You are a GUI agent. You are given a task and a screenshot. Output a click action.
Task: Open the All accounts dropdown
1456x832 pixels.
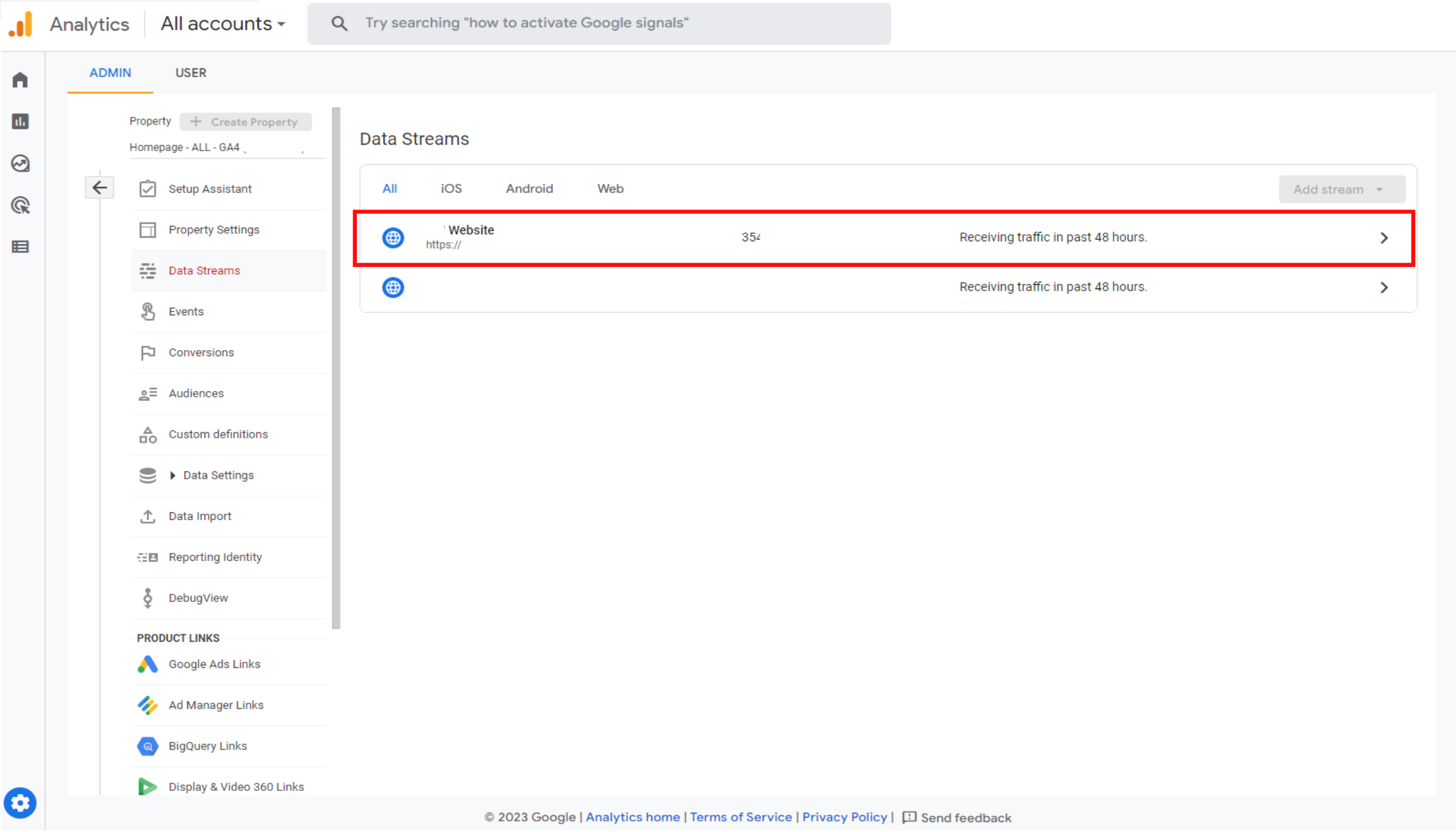[223, 24]
